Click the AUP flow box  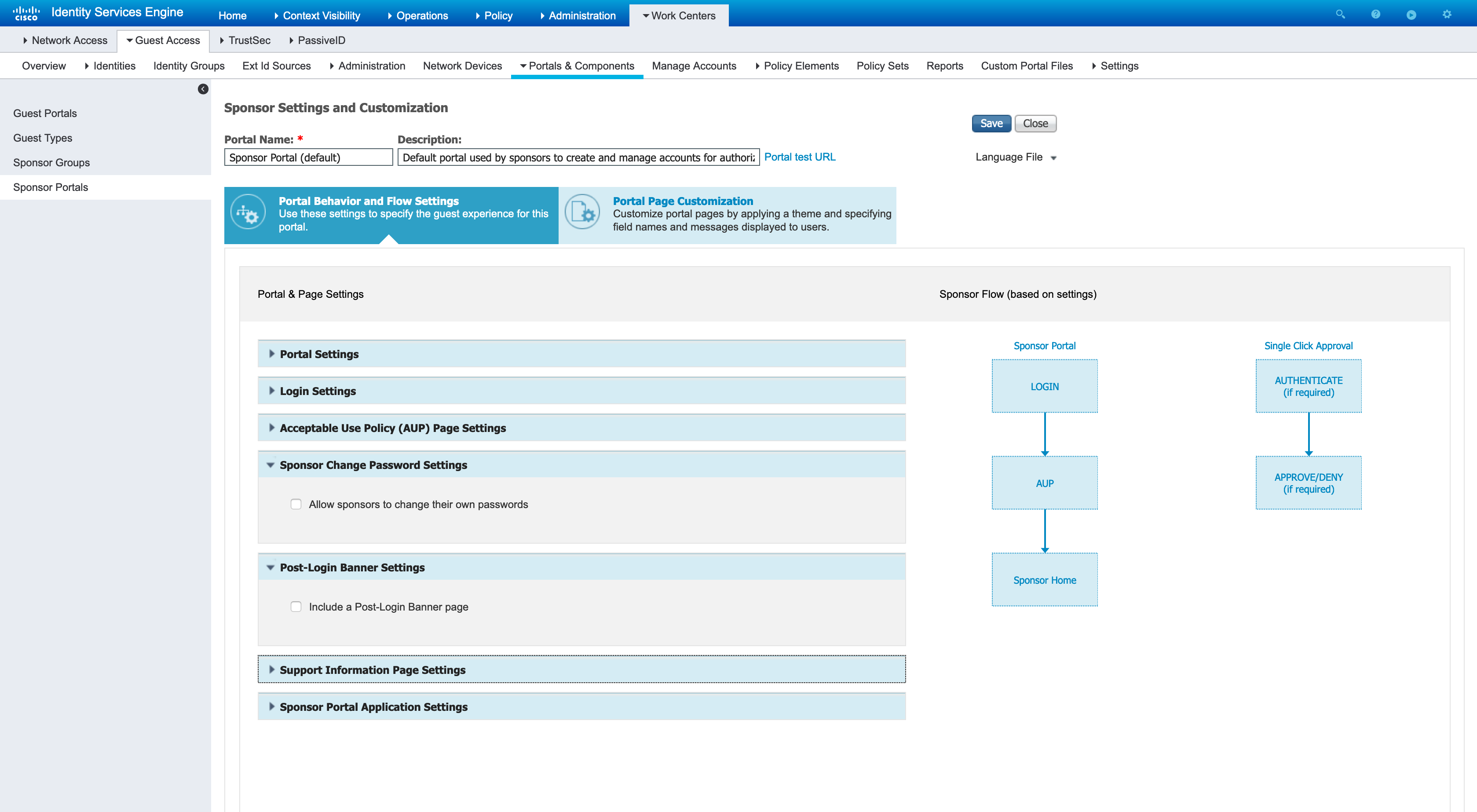point(1045,483)
